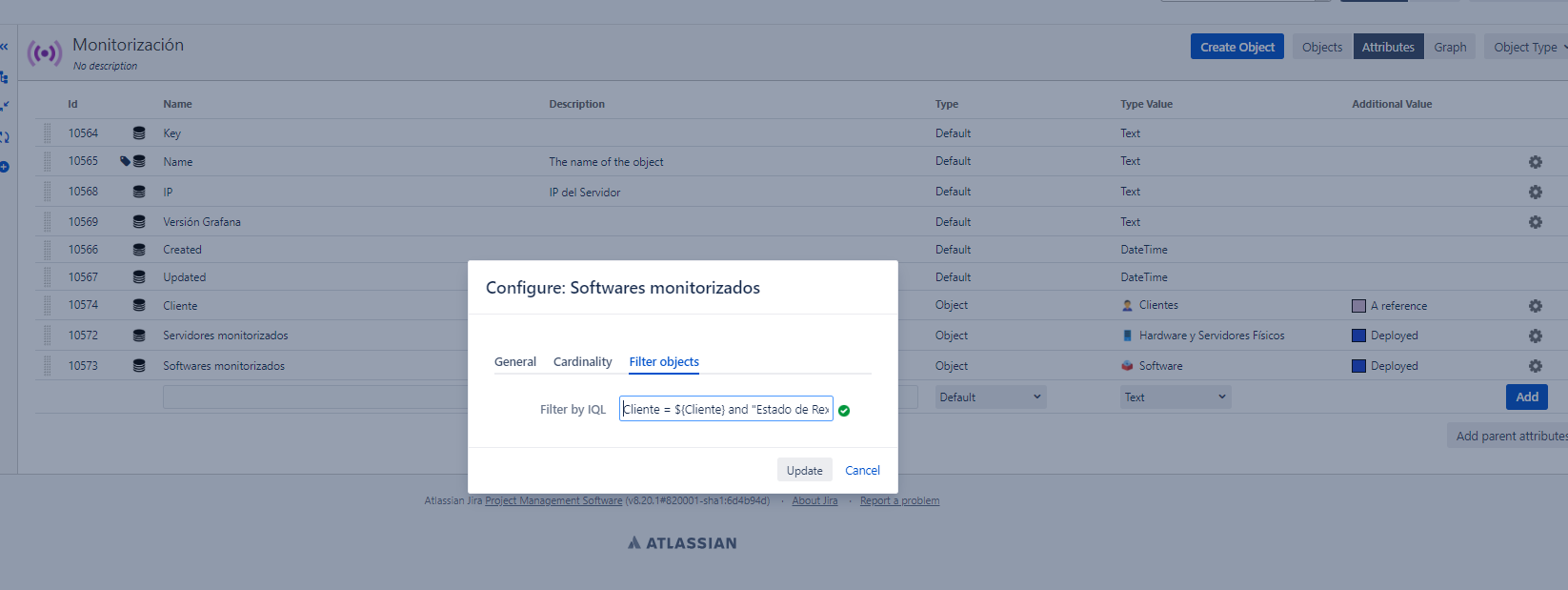Viewport: 1568px width, 590px height.
Task: Click Add parent attributes button
Action: (x=1507, y=436)
